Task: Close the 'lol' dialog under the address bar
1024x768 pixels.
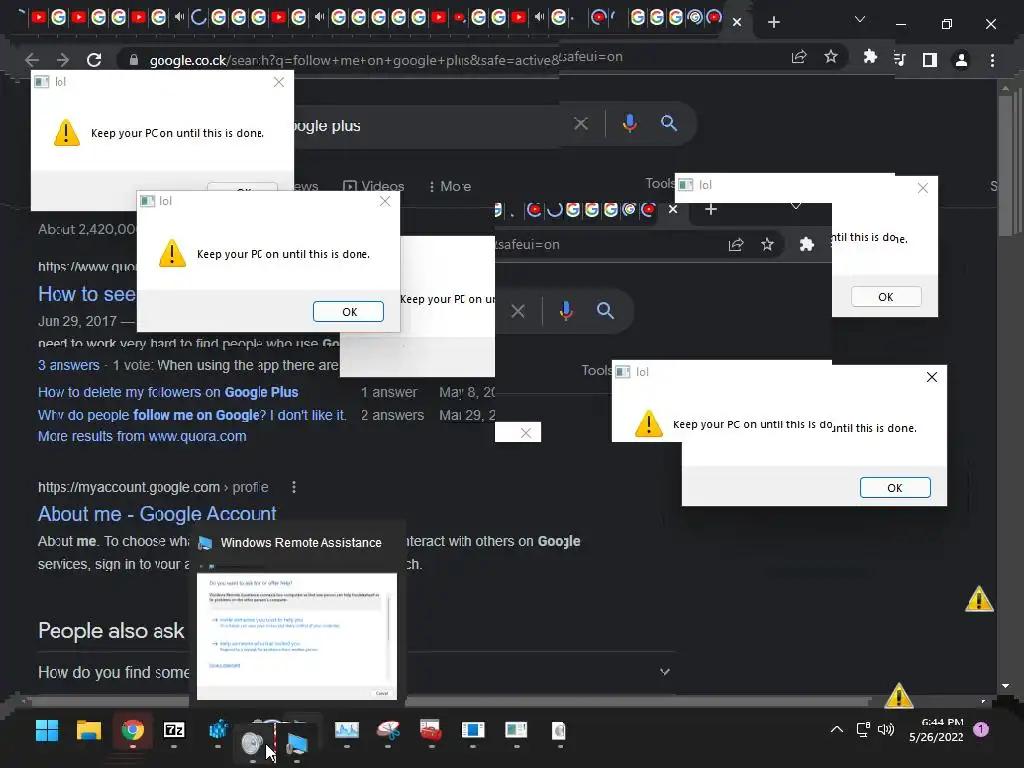Action: (x=279, y=82)
